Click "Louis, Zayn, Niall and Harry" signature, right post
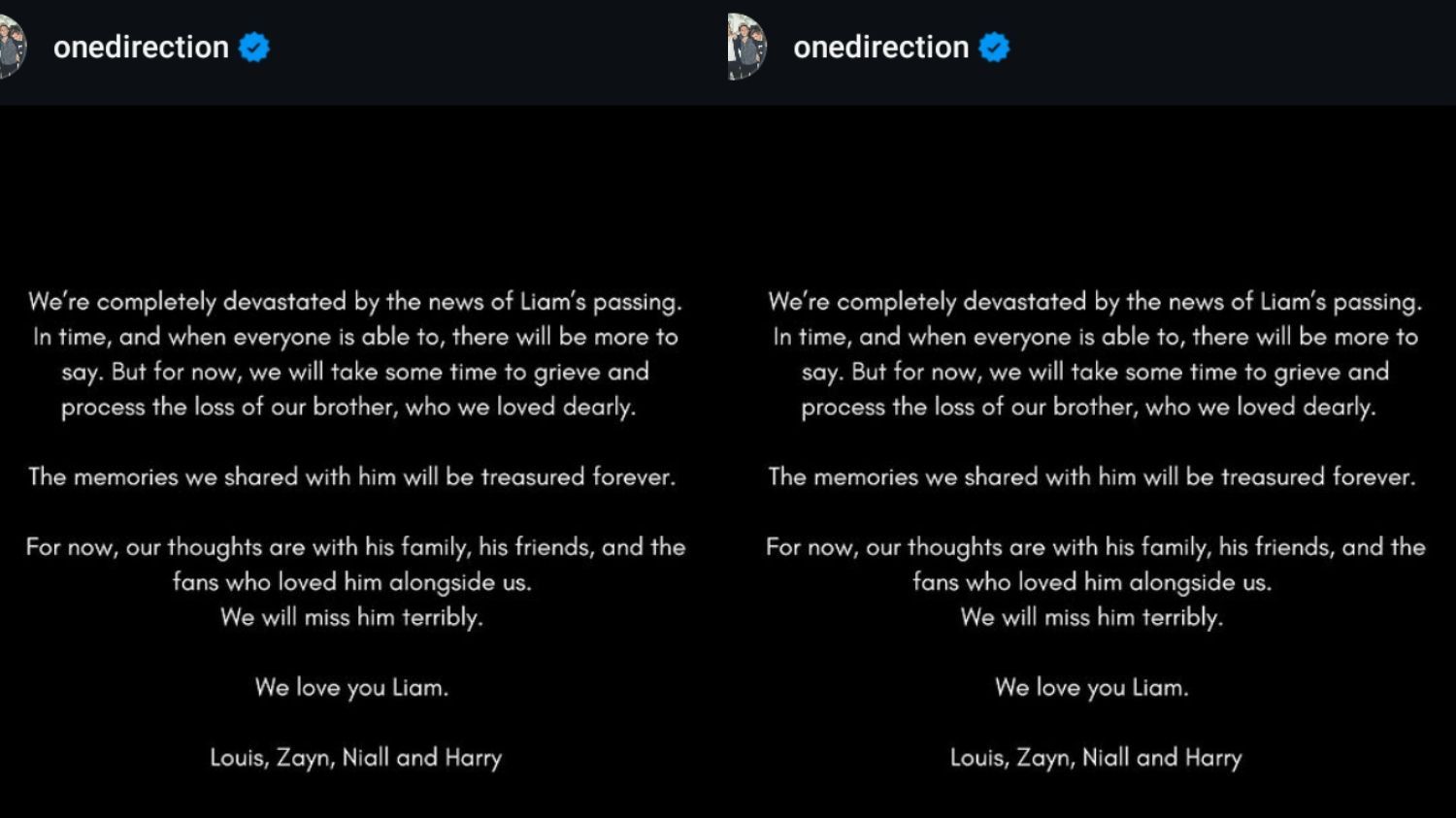Image resolution: width=1456 pixels, height=818 pixels. tap(1096, 758)
